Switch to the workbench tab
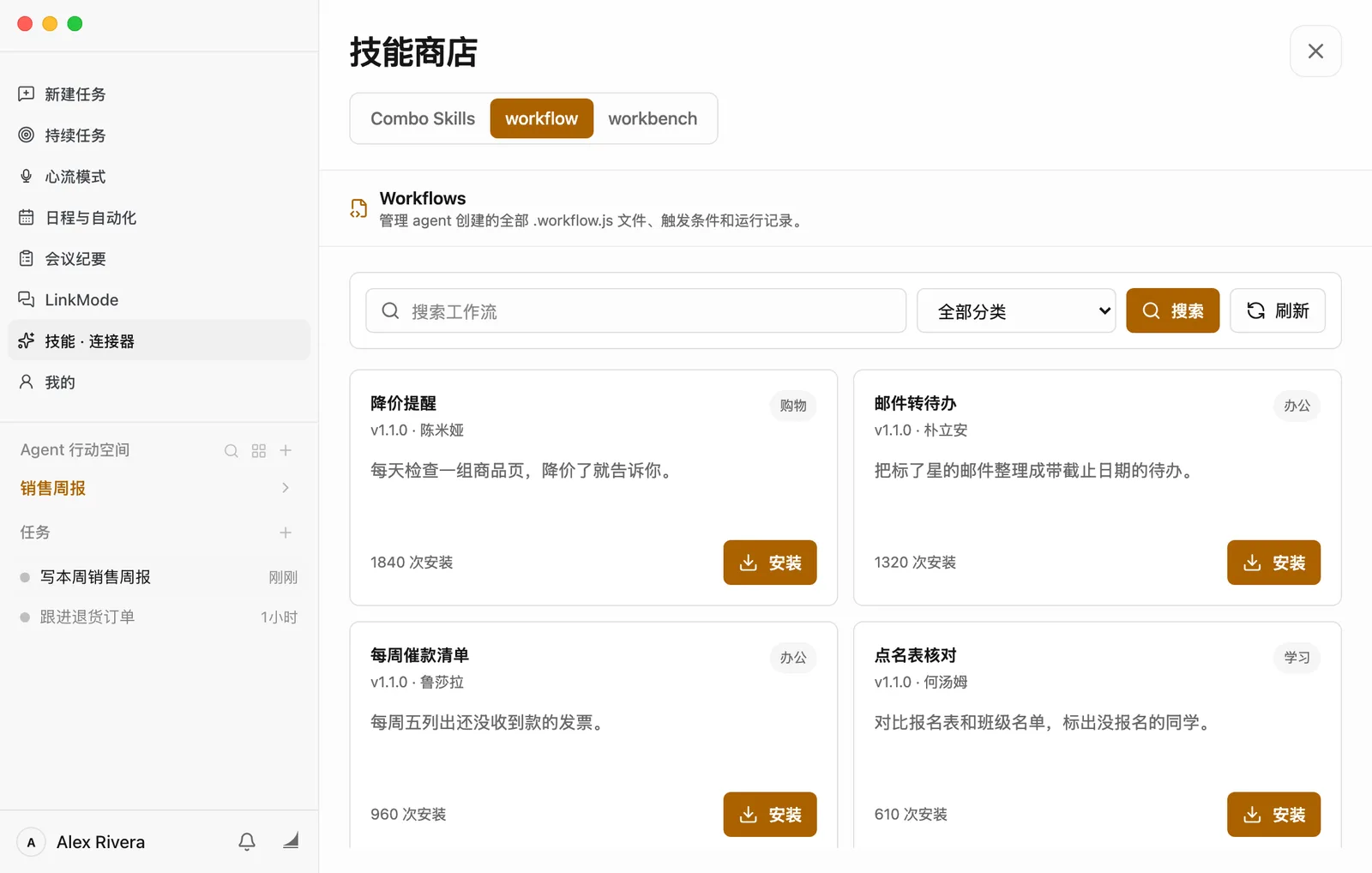Screen dimensions: 1372x873 (x=653, y=118)
